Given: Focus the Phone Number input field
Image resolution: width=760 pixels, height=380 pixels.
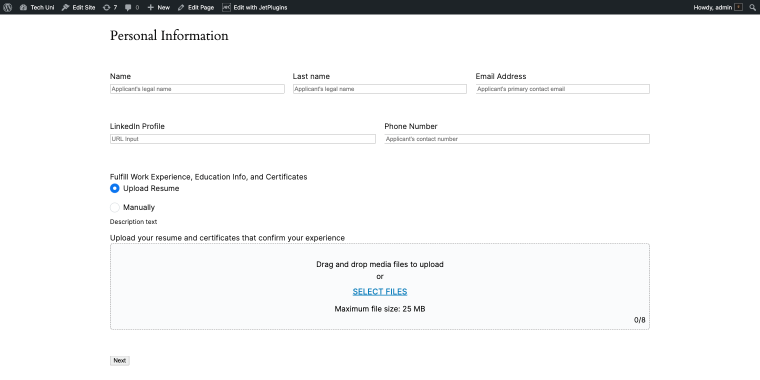Looking at the screenshot, I should 517,139.
